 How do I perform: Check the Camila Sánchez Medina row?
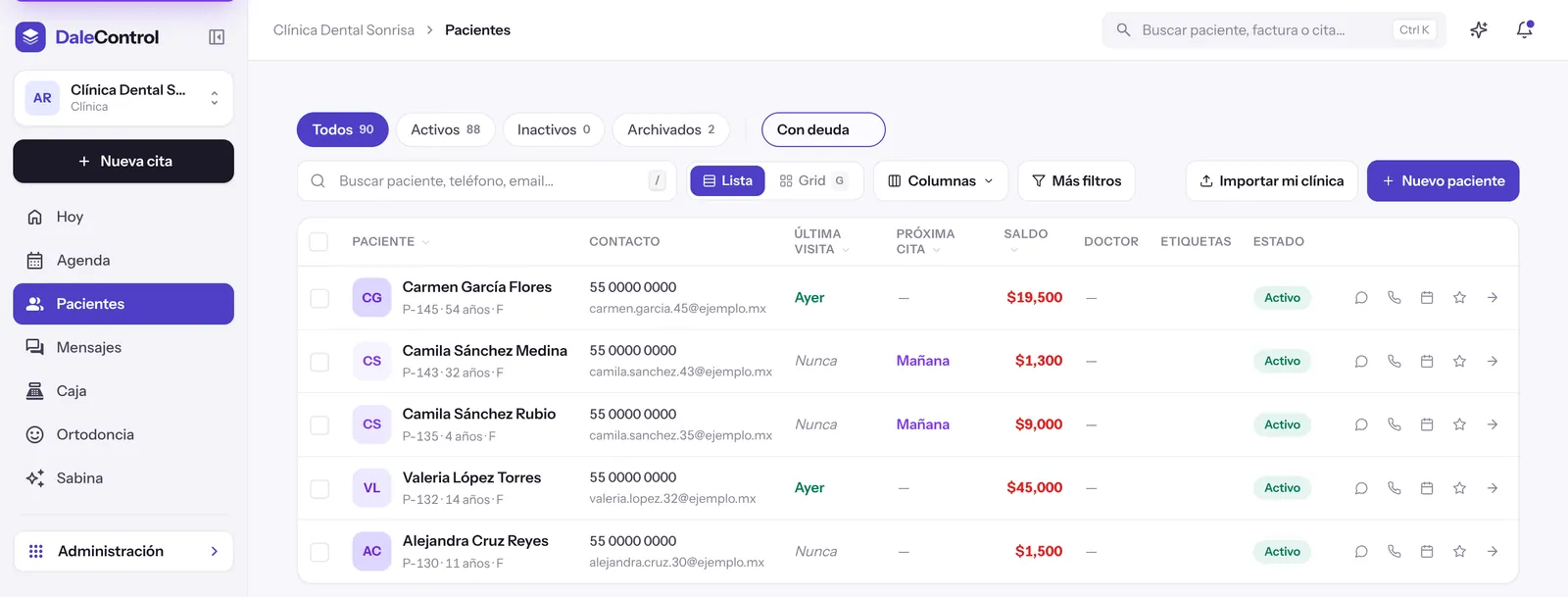pyautogui.click(x=319, y=362)
